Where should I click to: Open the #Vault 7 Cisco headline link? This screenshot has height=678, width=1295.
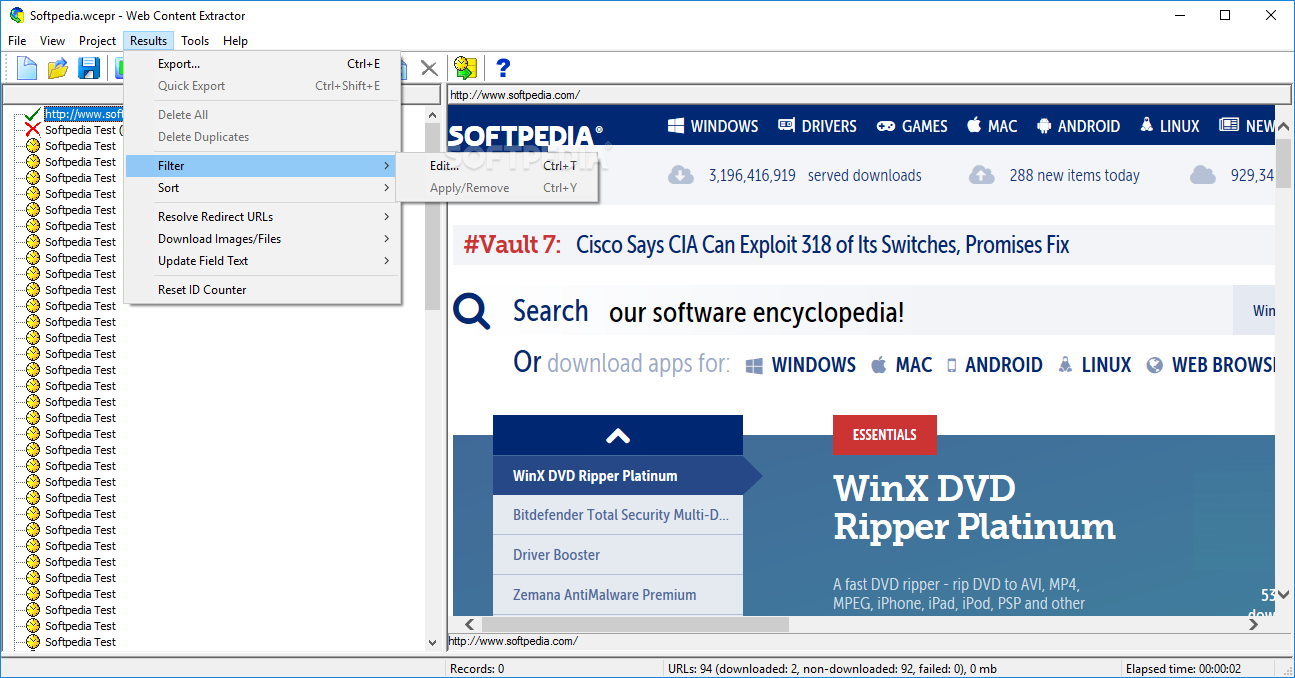(x=766, y=245)
